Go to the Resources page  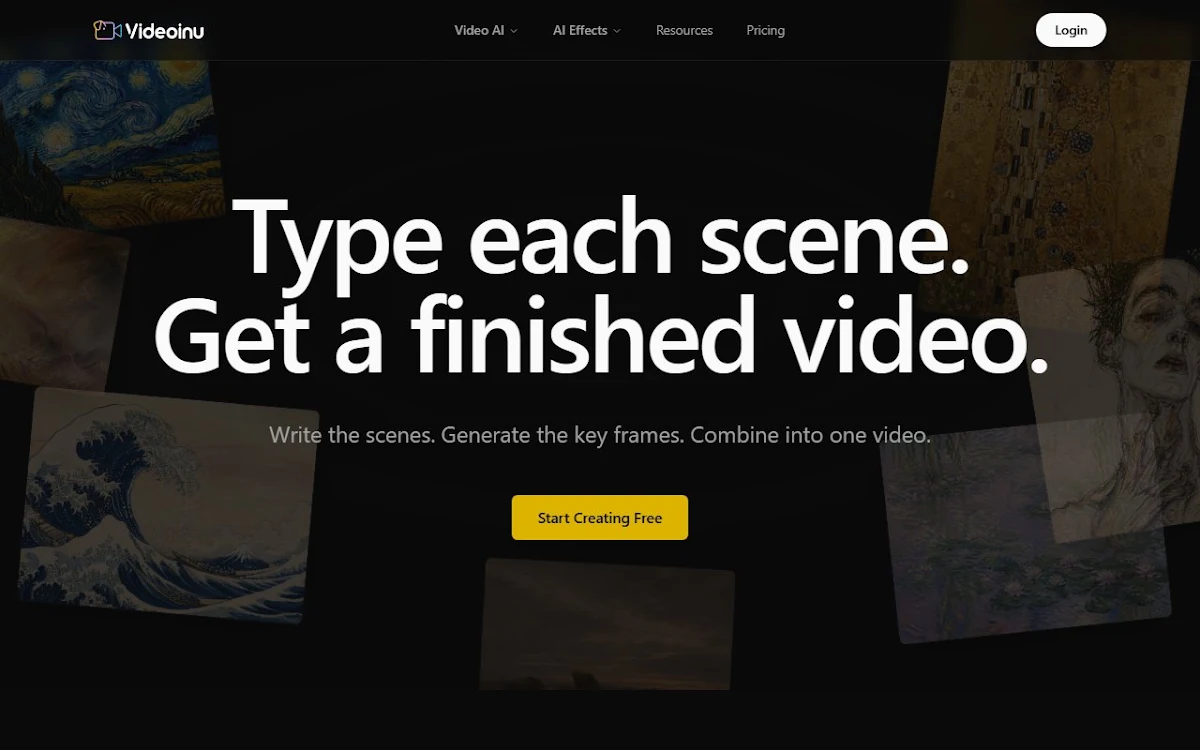coord(684,30)
